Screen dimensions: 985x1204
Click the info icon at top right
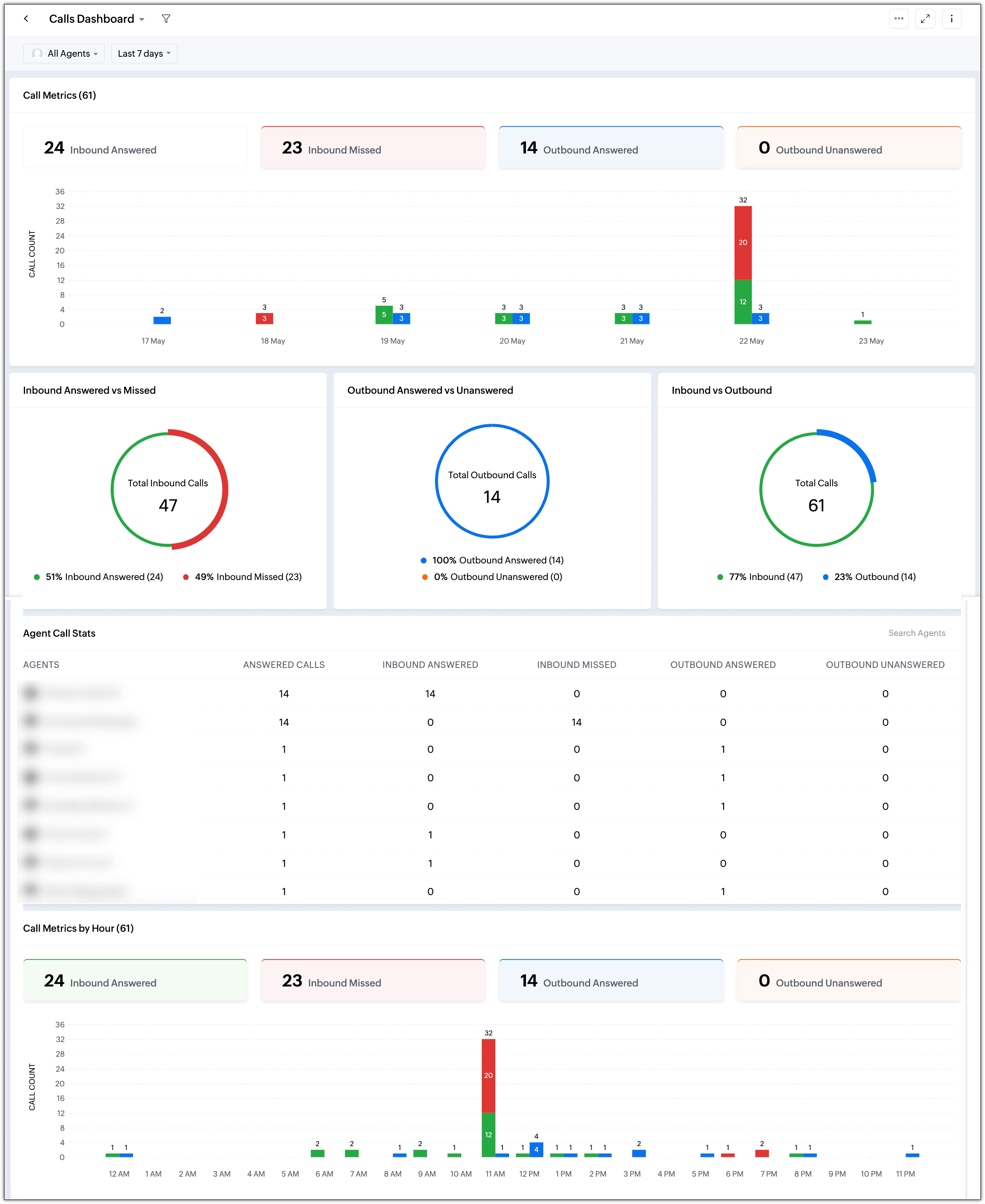click(x=951, y=19)
